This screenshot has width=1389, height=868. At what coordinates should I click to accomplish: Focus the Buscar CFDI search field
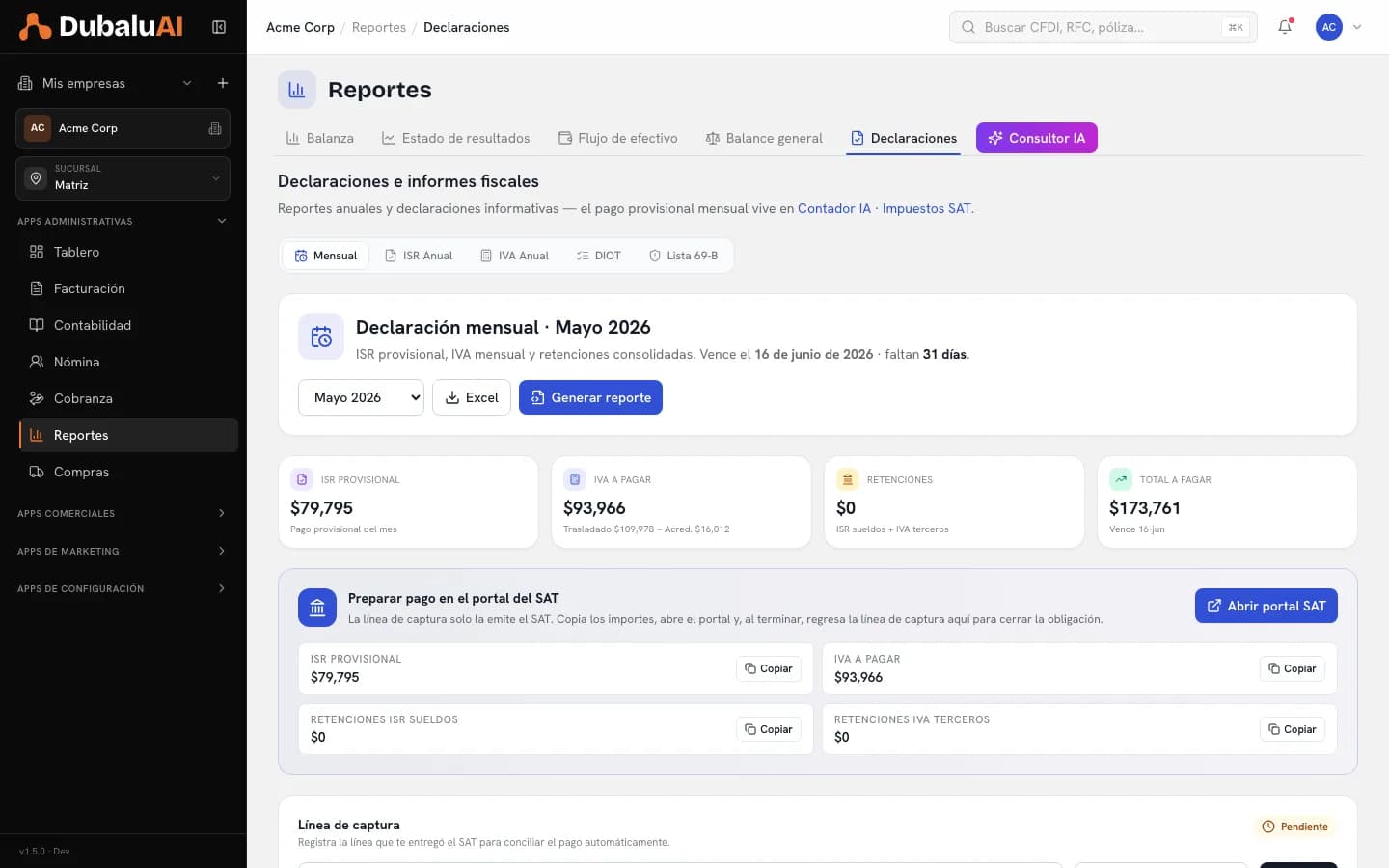(1103, 27)
